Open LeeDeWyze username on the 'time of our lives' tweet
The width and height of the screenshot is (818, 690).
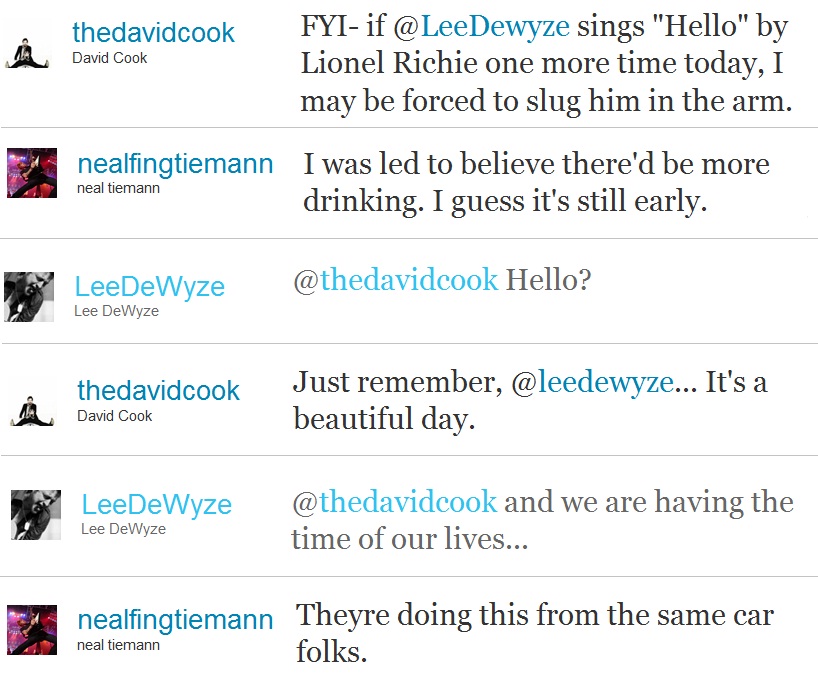pos(156,505)
